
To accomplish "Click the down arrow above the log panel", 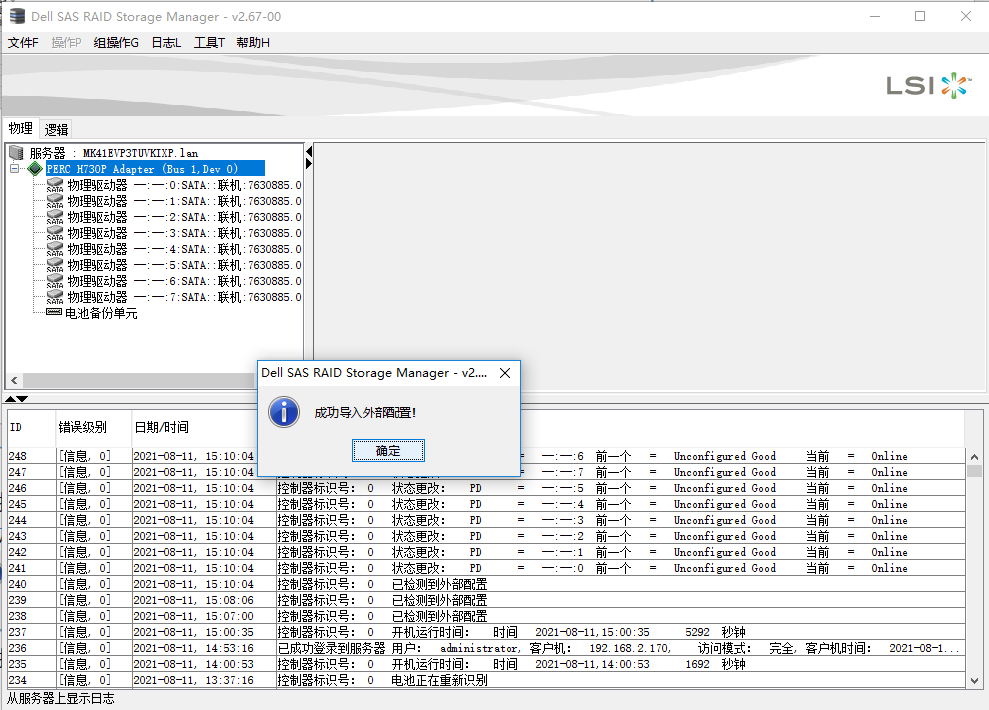I will point(22,399).
